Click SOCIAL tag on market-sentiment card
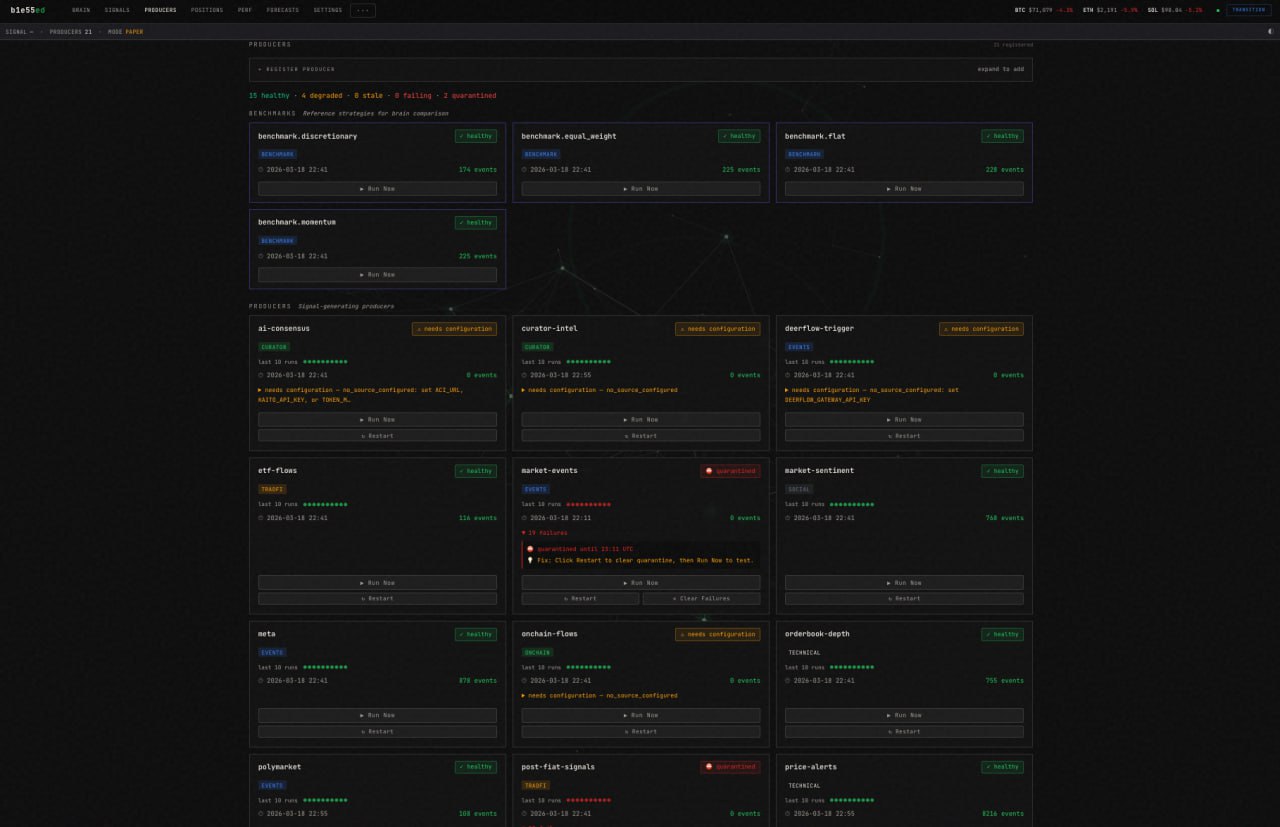Image resolution: width=1280 pixels, height=827 pixels. click(799, 489)
